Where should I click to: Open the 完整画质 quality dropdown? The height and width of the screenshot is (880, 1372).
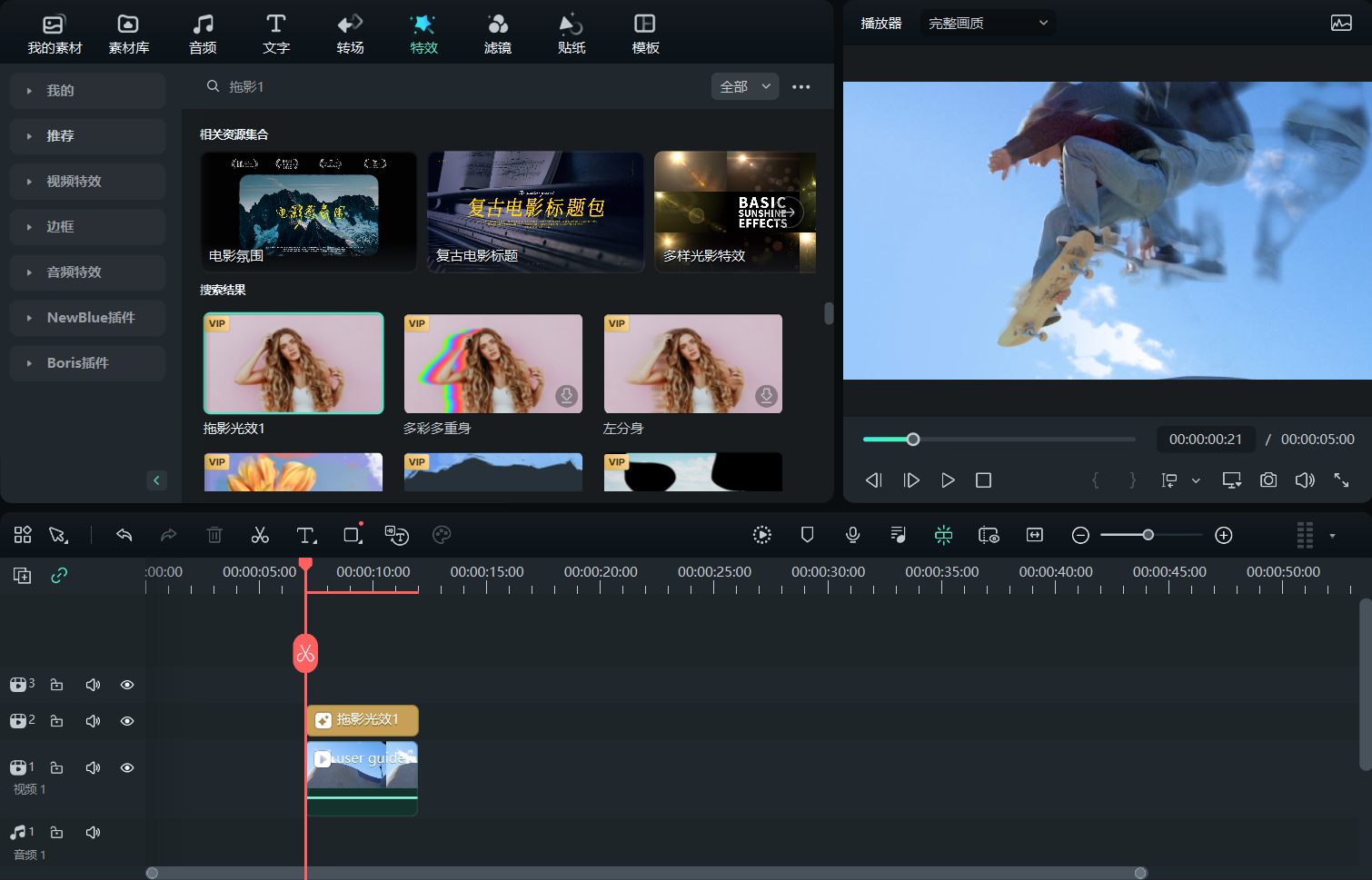pos(987,23)
